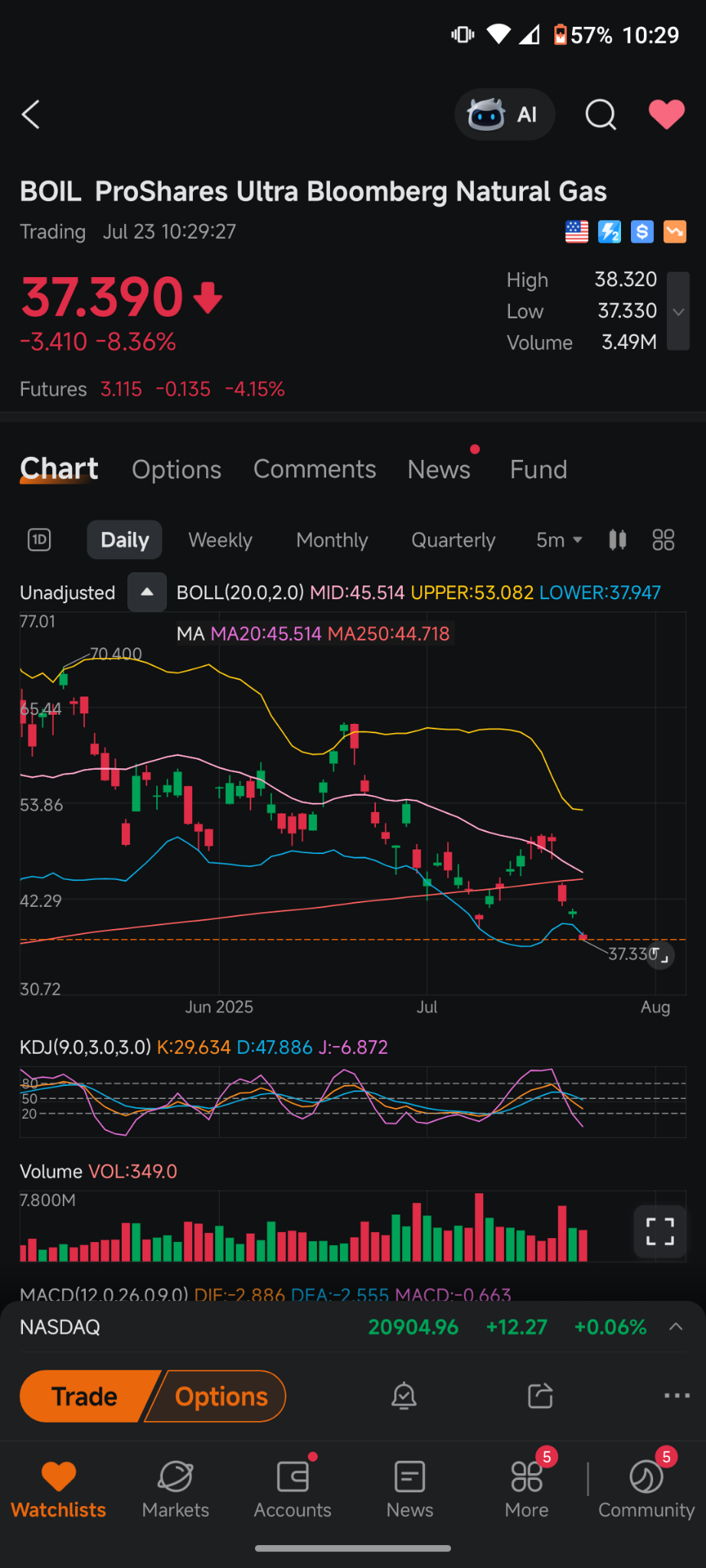Open the Fund tab
The image size is (706, 1568).
(538, 469)
